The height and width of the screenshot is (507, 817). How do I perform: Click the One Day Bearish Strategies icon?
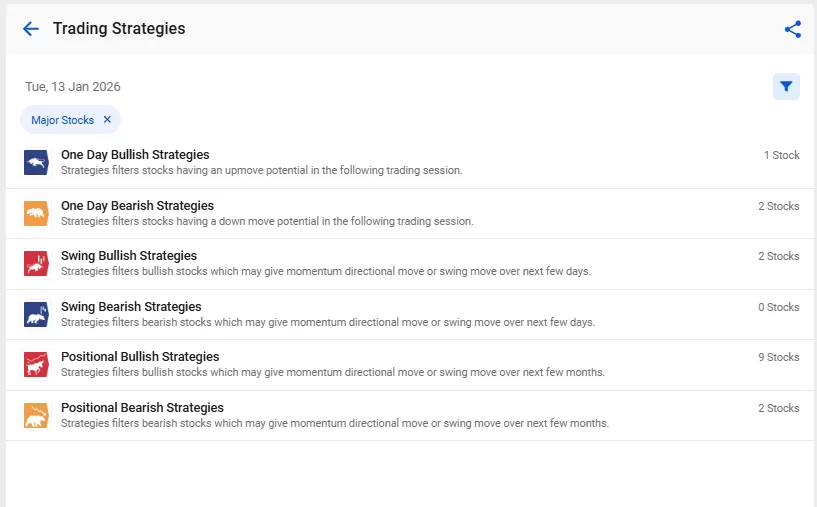point(36,213)
